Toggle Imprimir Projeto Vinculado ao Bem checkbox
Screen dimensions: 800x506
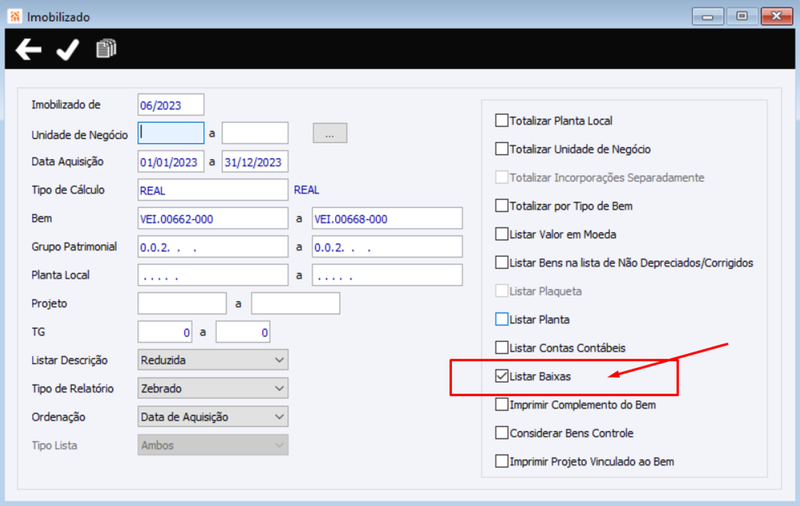[x=502, y=461]
